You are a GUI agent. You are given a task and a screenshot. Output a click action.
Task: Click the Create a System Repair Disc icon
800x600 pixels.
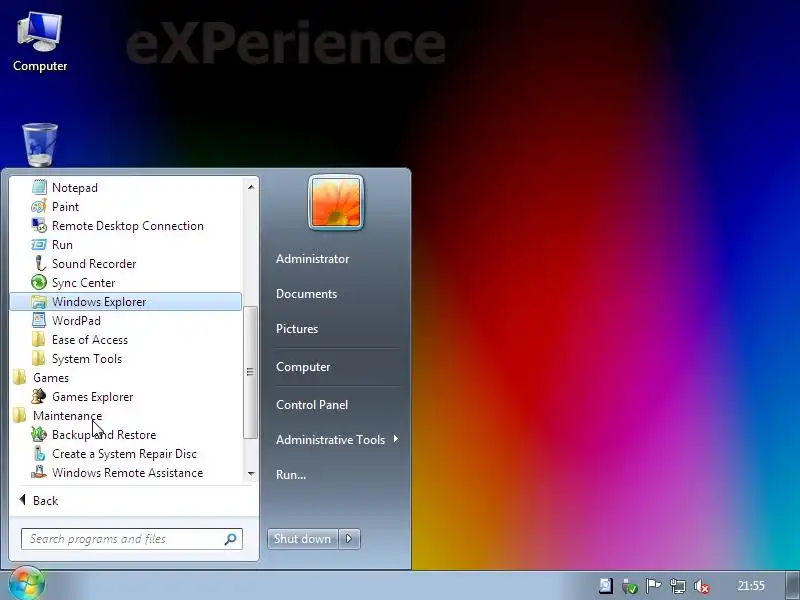pyautogui.click(x=39, y=454)
